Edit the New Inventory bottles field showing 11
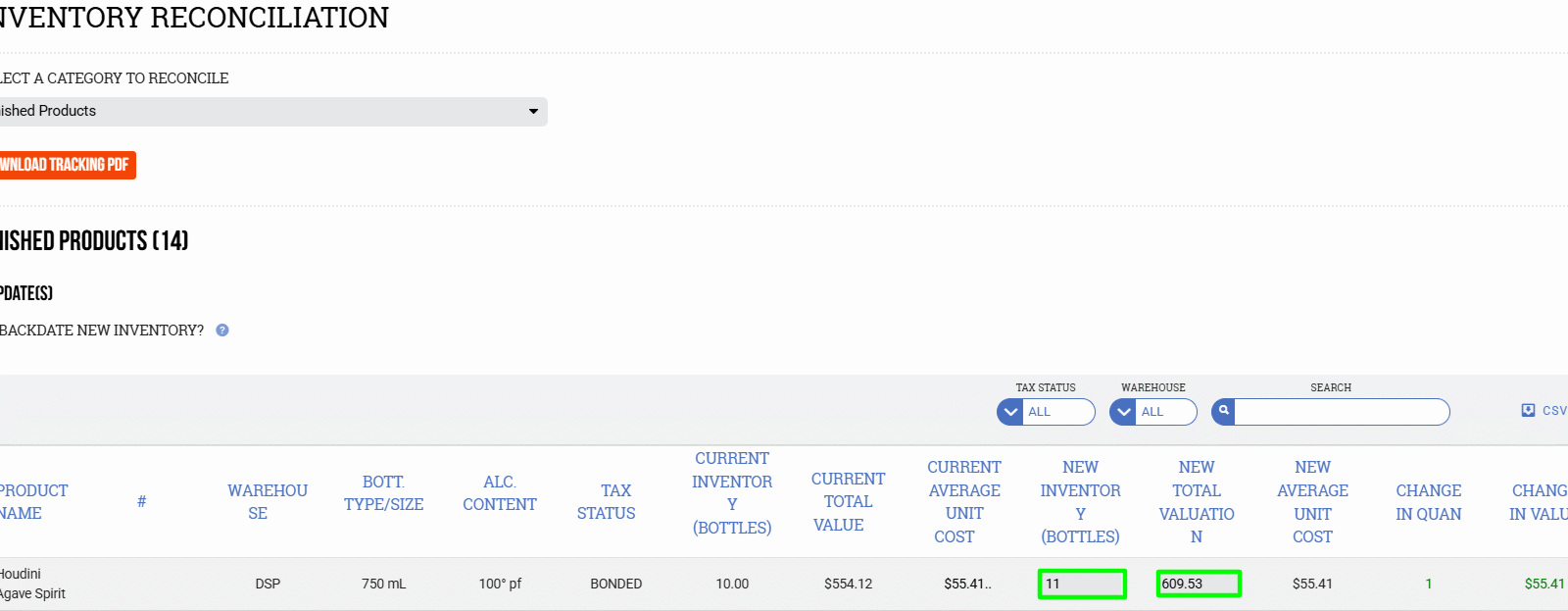Screen dimensions: 1568x611 pos(1082,585)
